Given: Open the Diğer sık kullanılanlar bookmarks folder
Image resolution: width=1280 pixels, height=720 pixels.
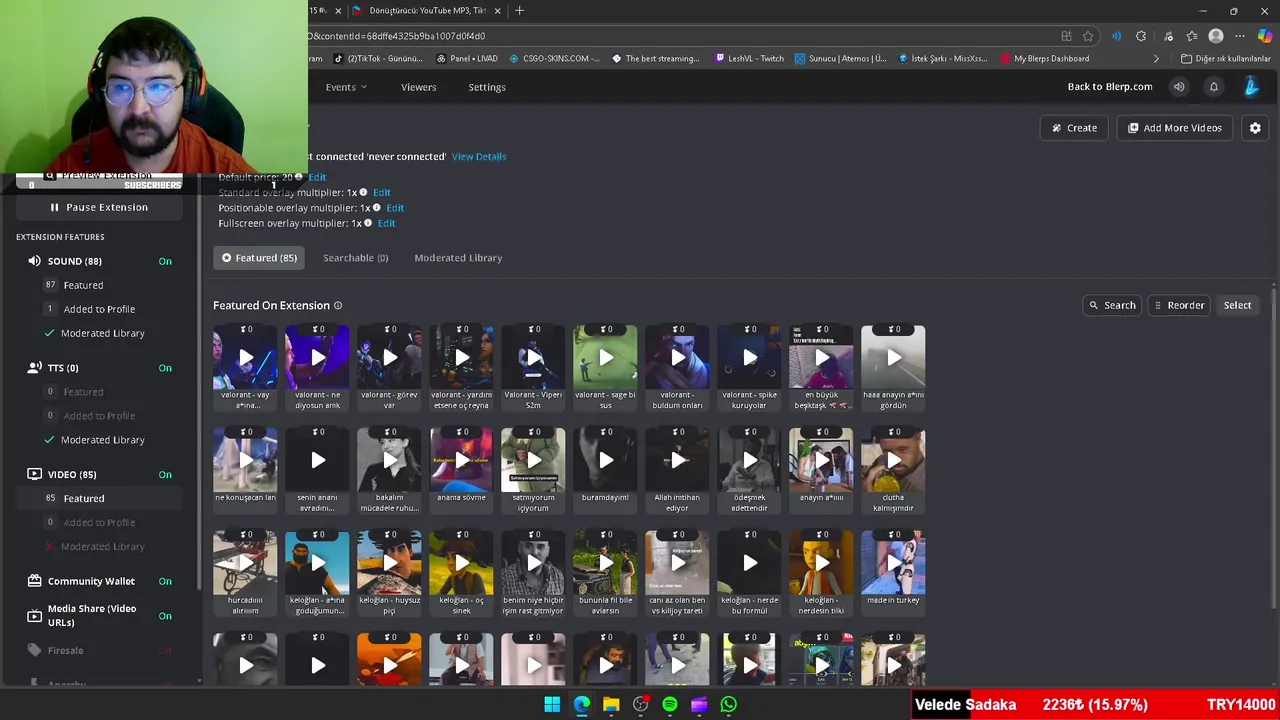Looking at the screenshot, I should click(x=1224, y=58).
